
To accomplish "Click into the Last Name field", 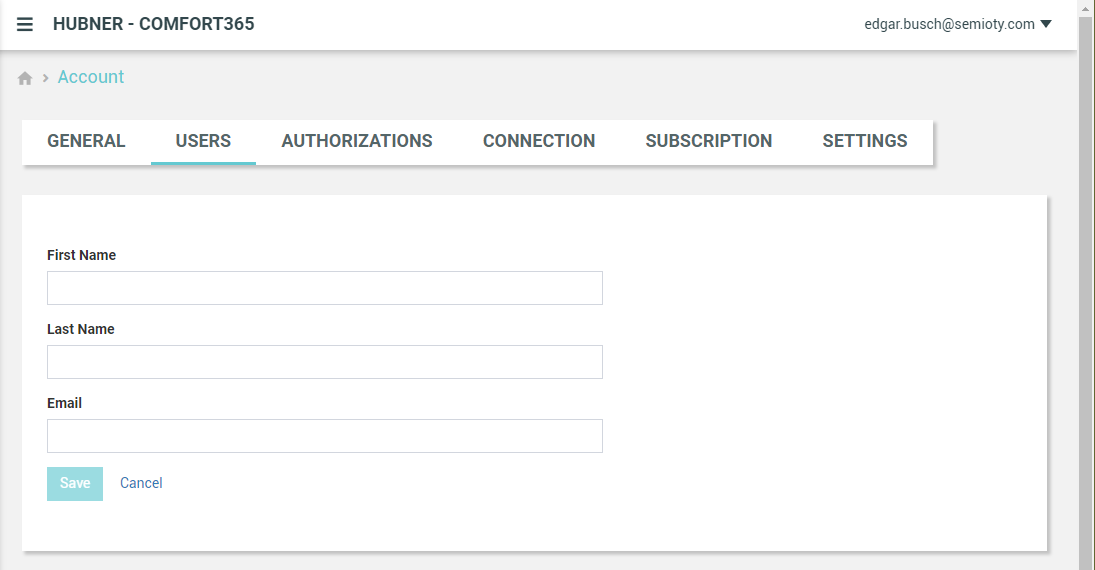I will pos(325,362).
